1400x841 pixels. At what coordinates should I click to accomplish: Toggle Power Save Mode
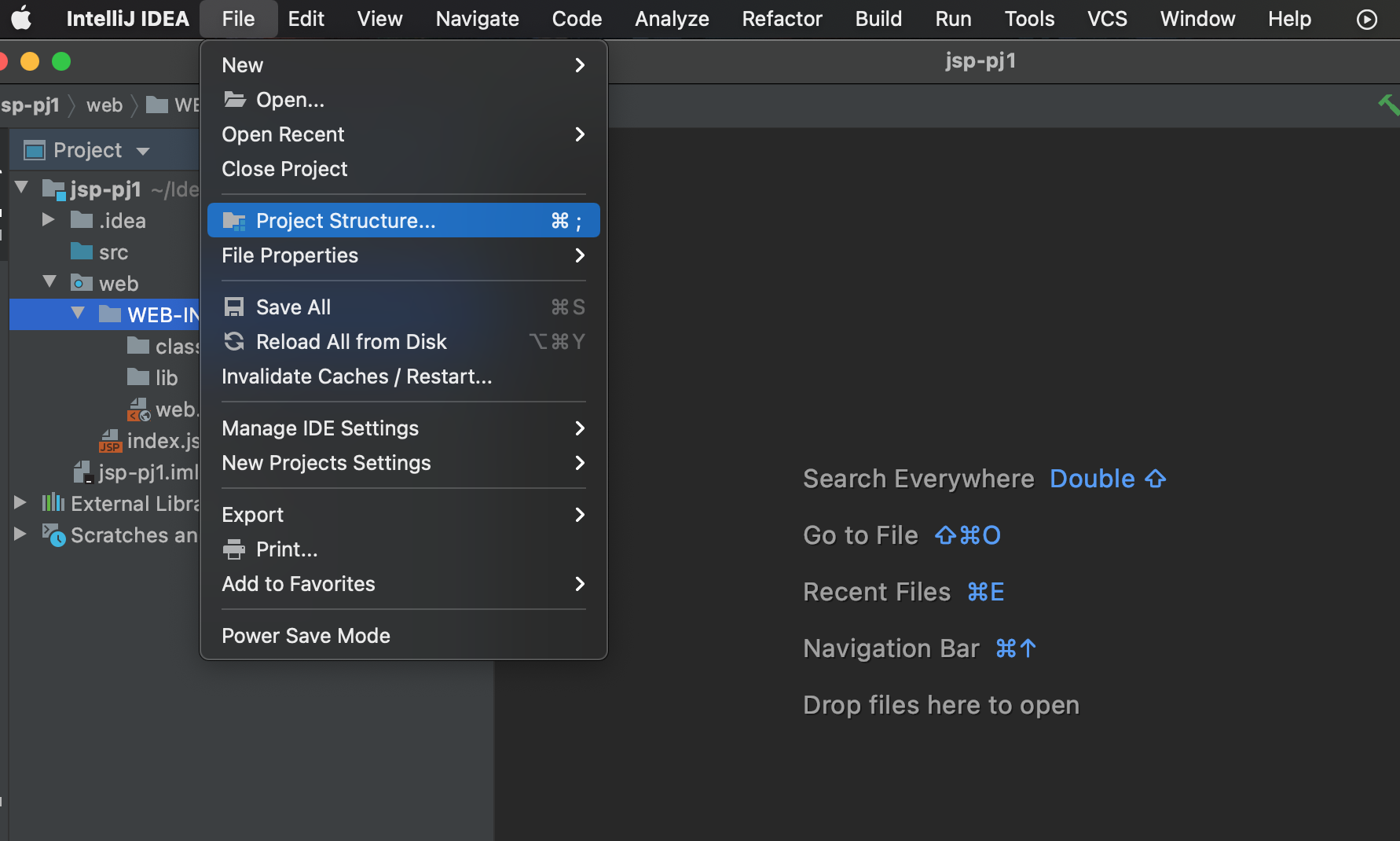coord(403,636)
